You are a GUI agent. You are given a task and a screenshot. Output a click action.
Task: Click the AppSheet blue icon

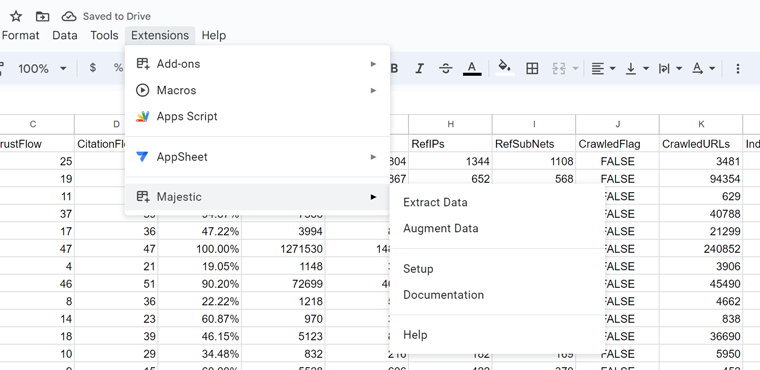click(142, 157)
